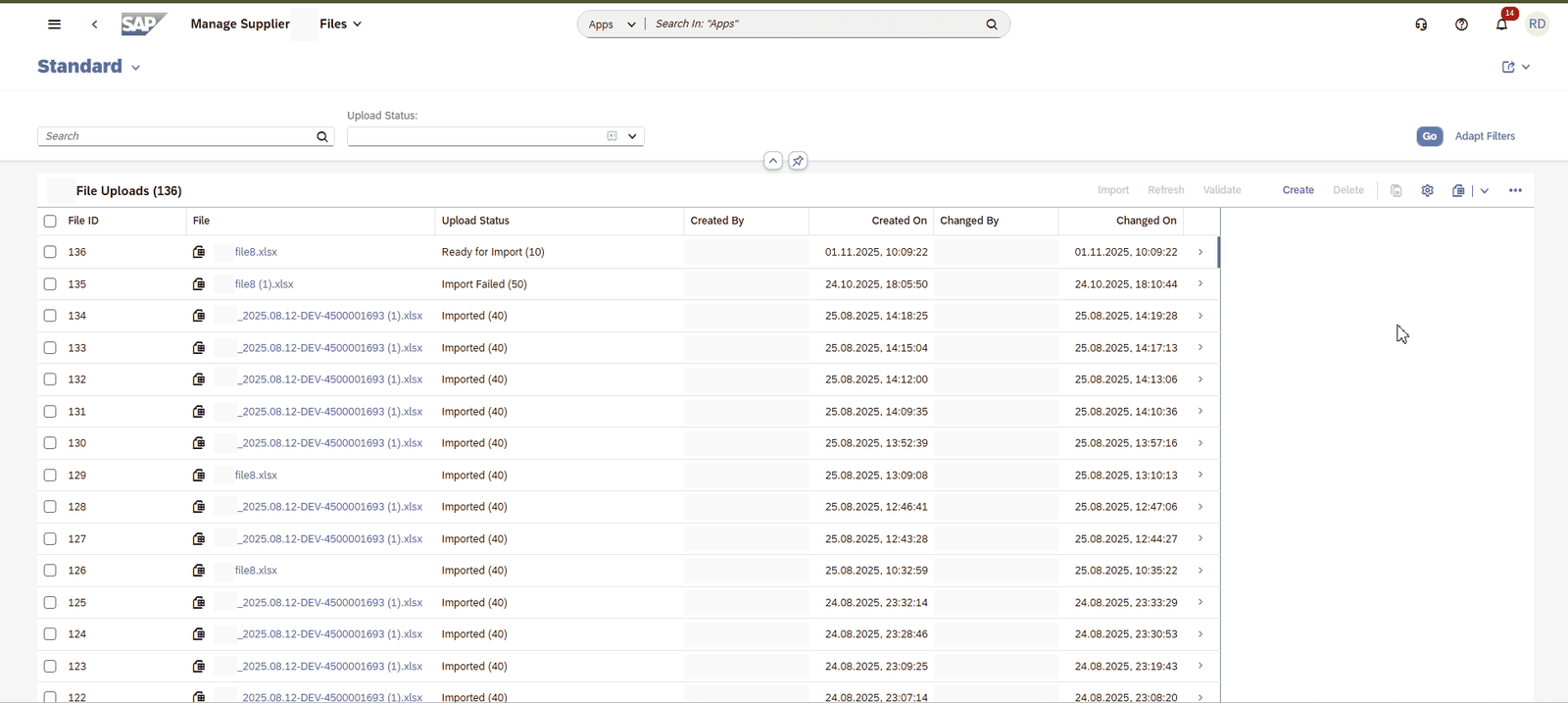Click the back arrow in header
Image resolution: width=1568 pixels, height=703 pixels.
[x=94, y=25]
